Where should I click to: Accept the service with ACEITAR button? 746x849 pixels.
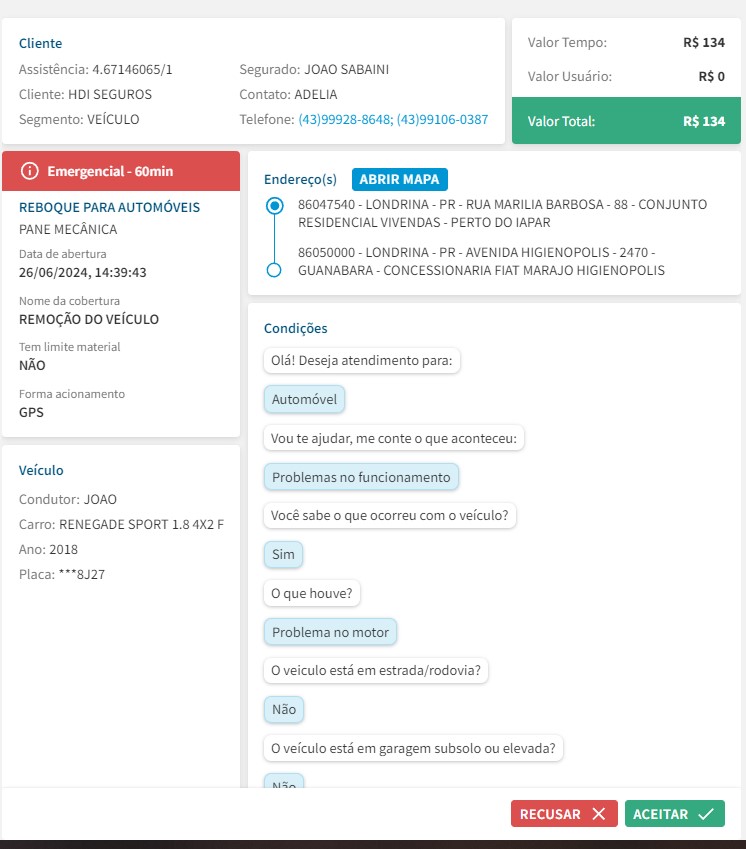[675, 814]
